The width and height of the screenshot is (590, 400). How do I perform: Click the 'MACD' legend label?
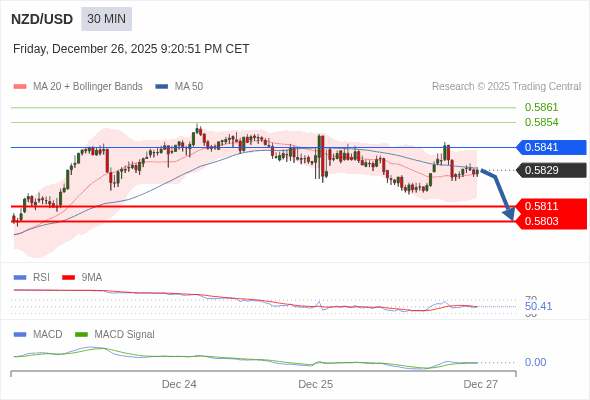(x=47, y=335)
